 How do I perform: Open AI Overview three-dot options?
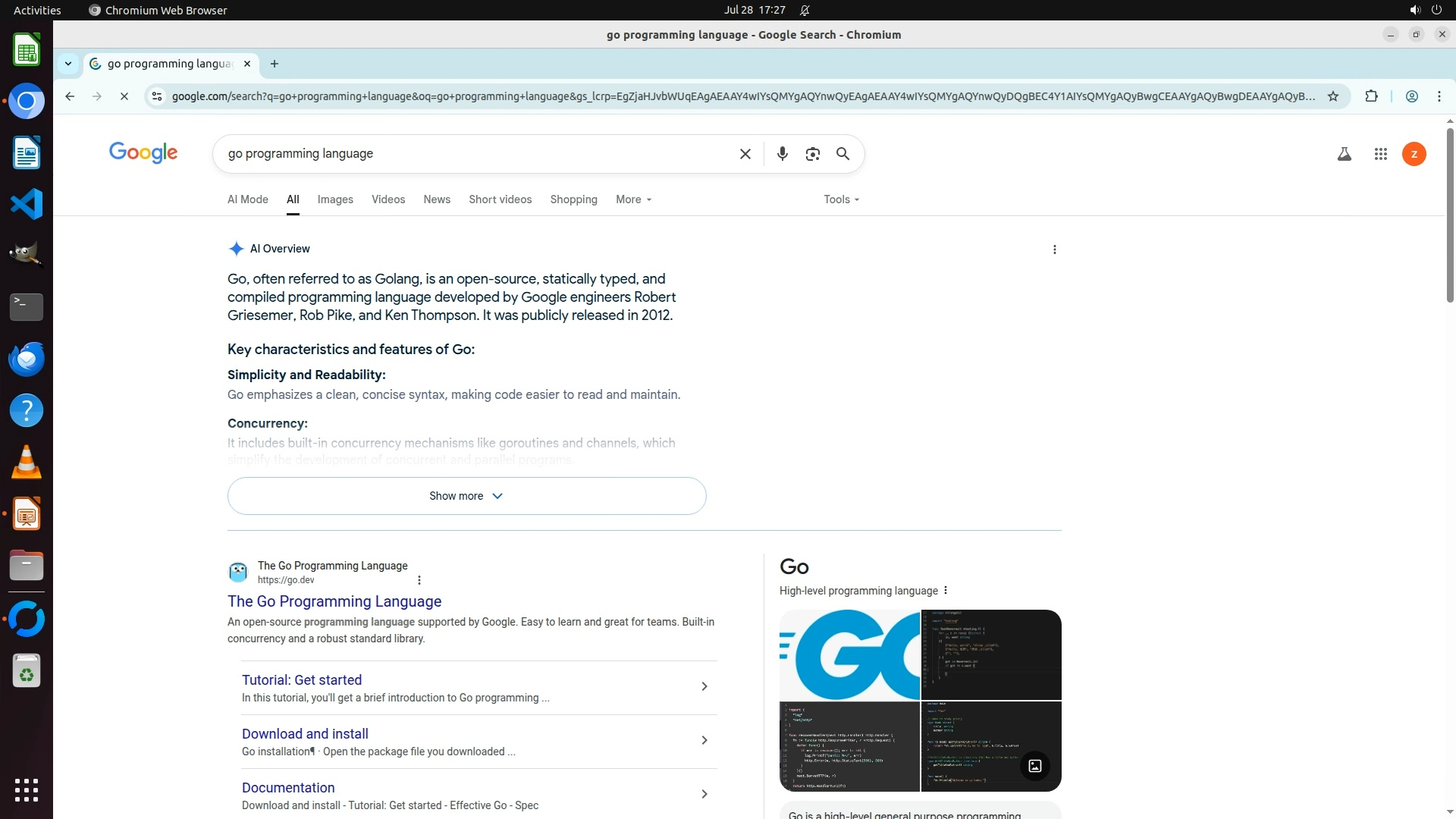pyautogui.click(x=1054, y=249)
